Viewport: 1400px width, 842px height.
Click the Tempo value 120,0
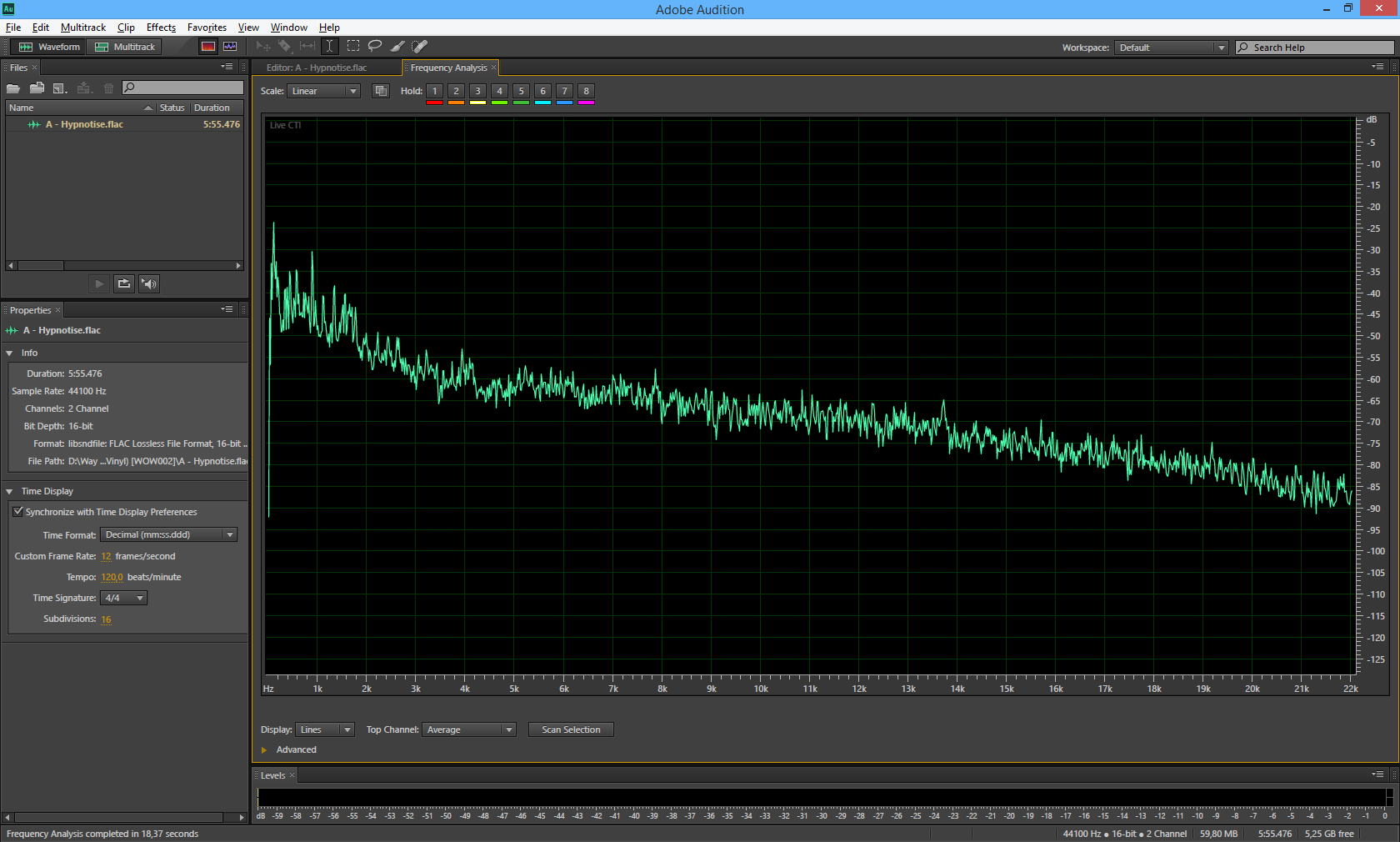112,577
